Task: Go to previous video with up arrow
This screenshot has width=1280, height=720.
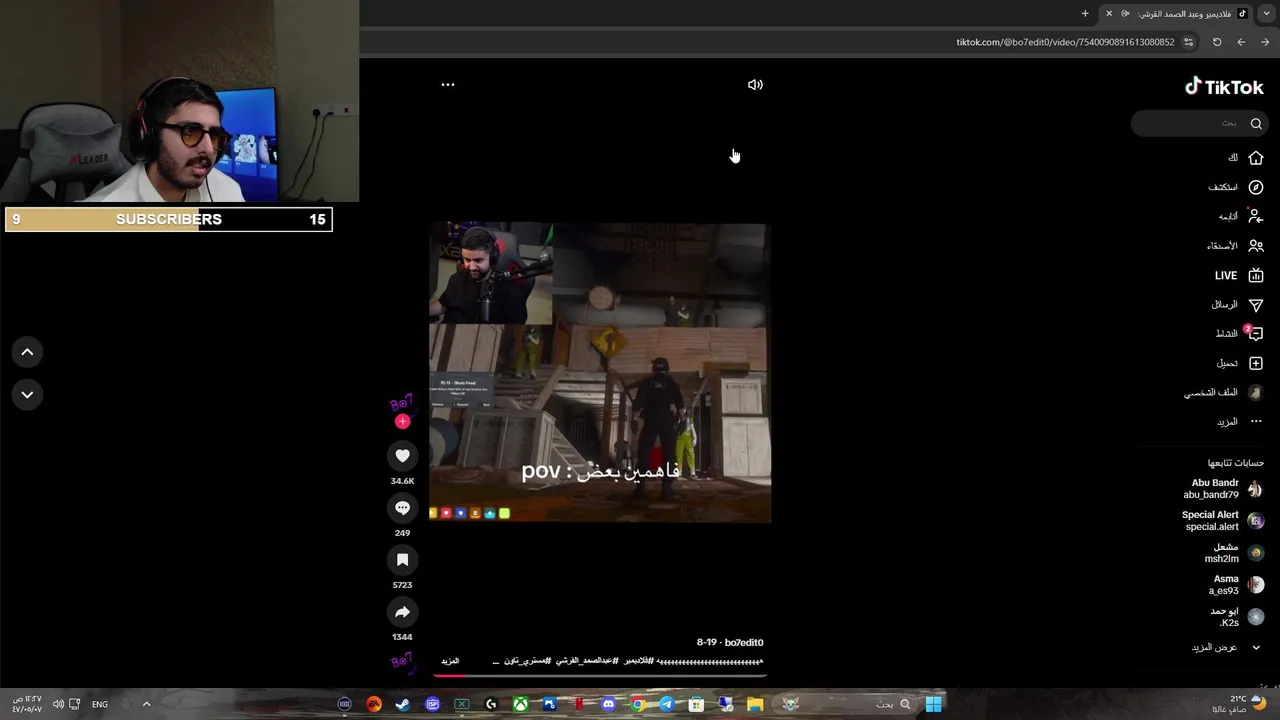Action: pyautogui.click(x=27, y=352)
